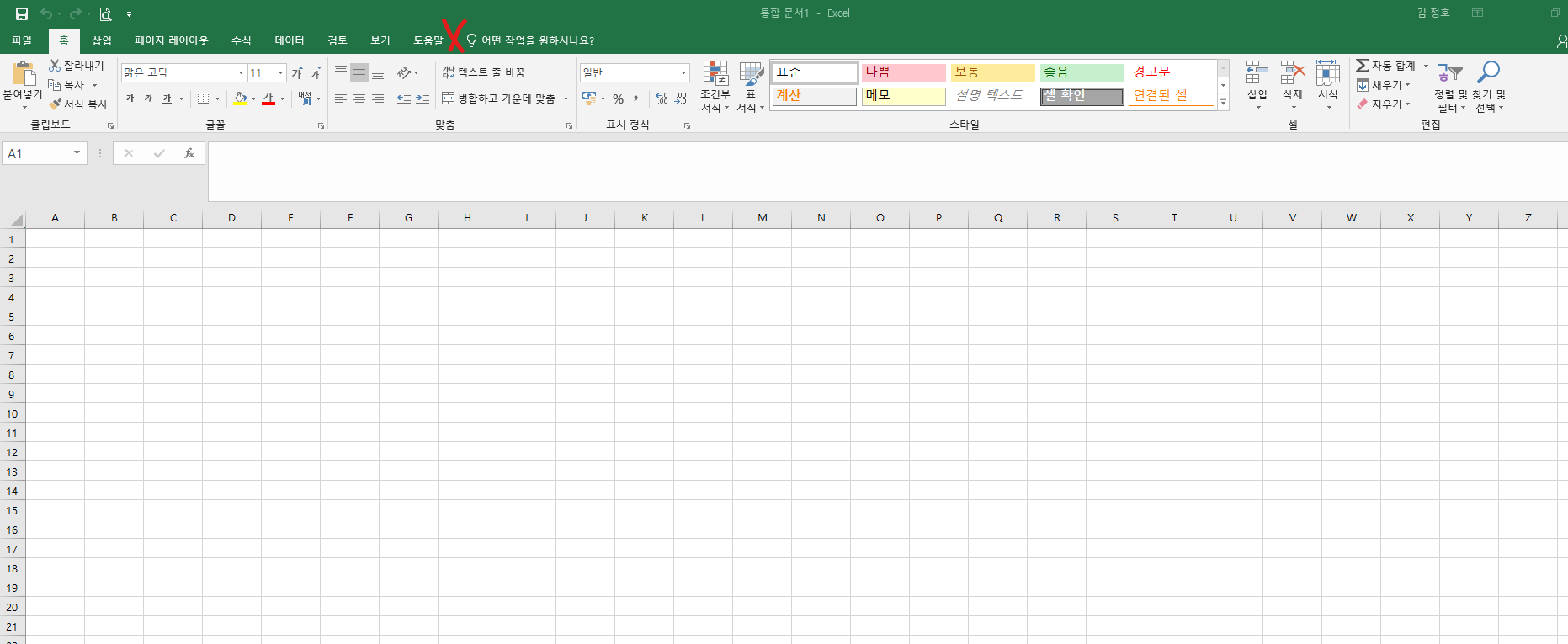Expand the cell styles gallery

click(x=1224, y=103)
